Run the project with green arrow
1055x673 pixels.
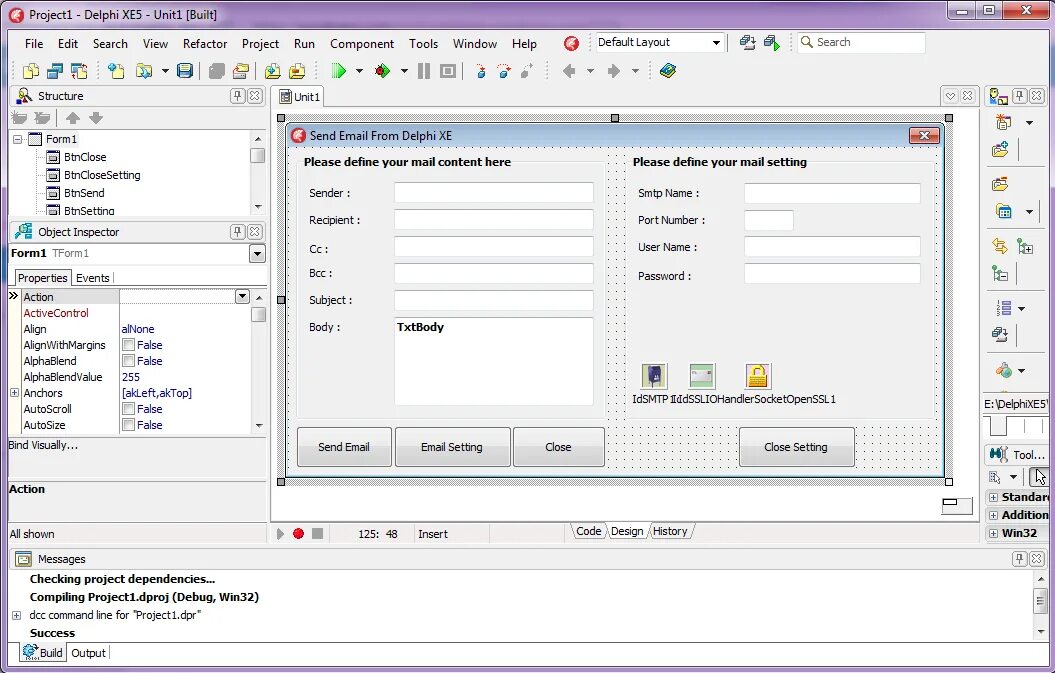coord(338,71)
